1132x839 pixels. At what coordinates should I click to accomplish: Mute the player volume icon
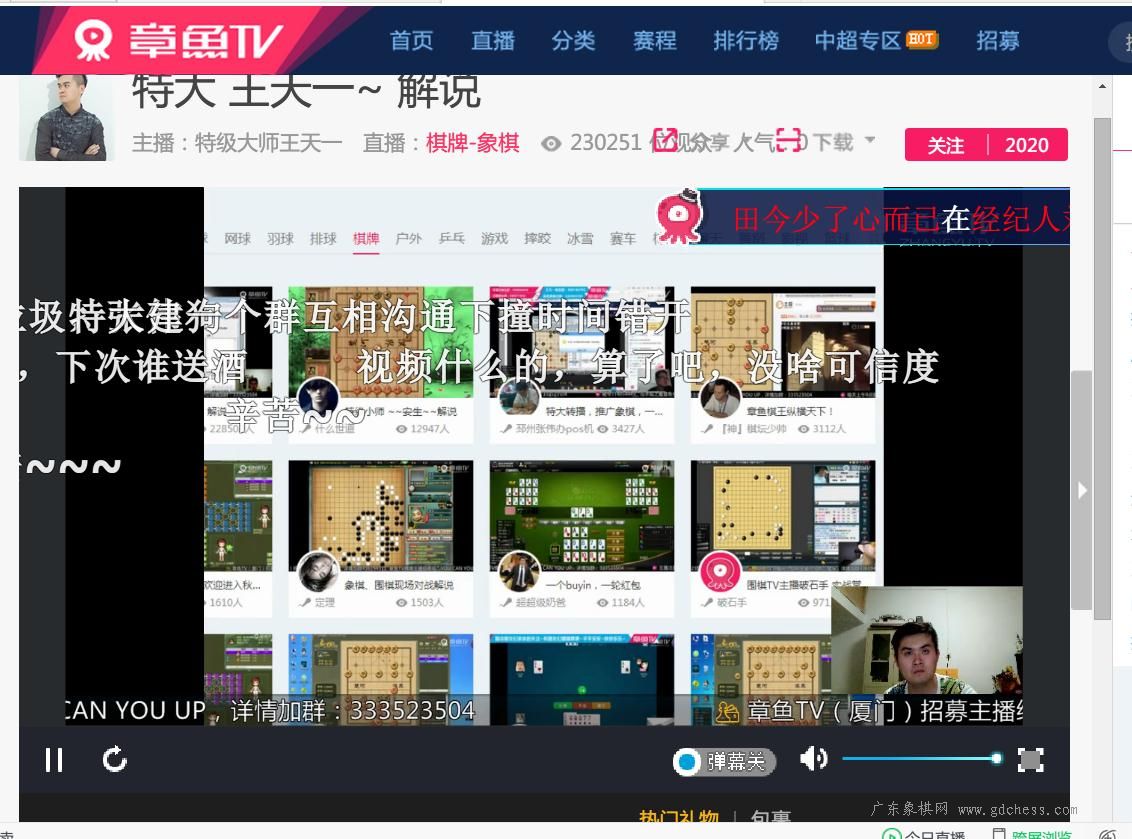(814, 759)
